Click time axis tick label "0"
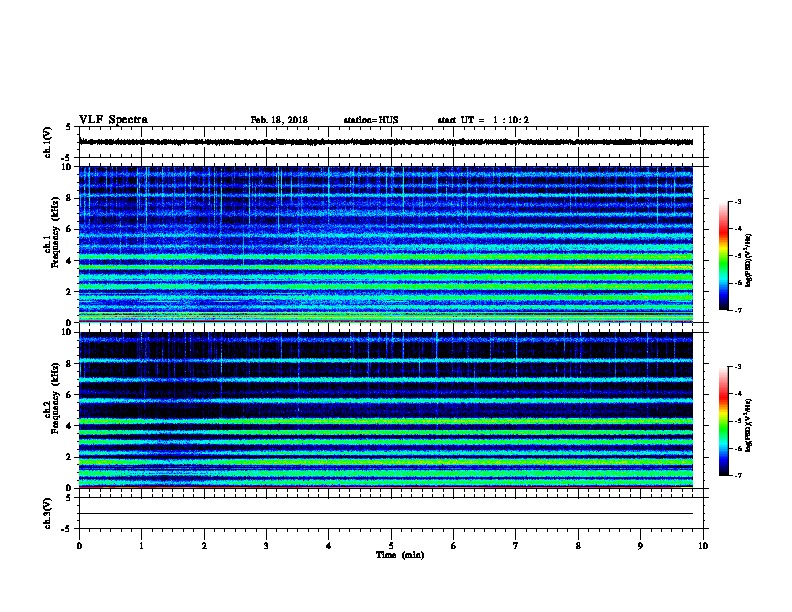792x612 pixels. pos(79,546)
